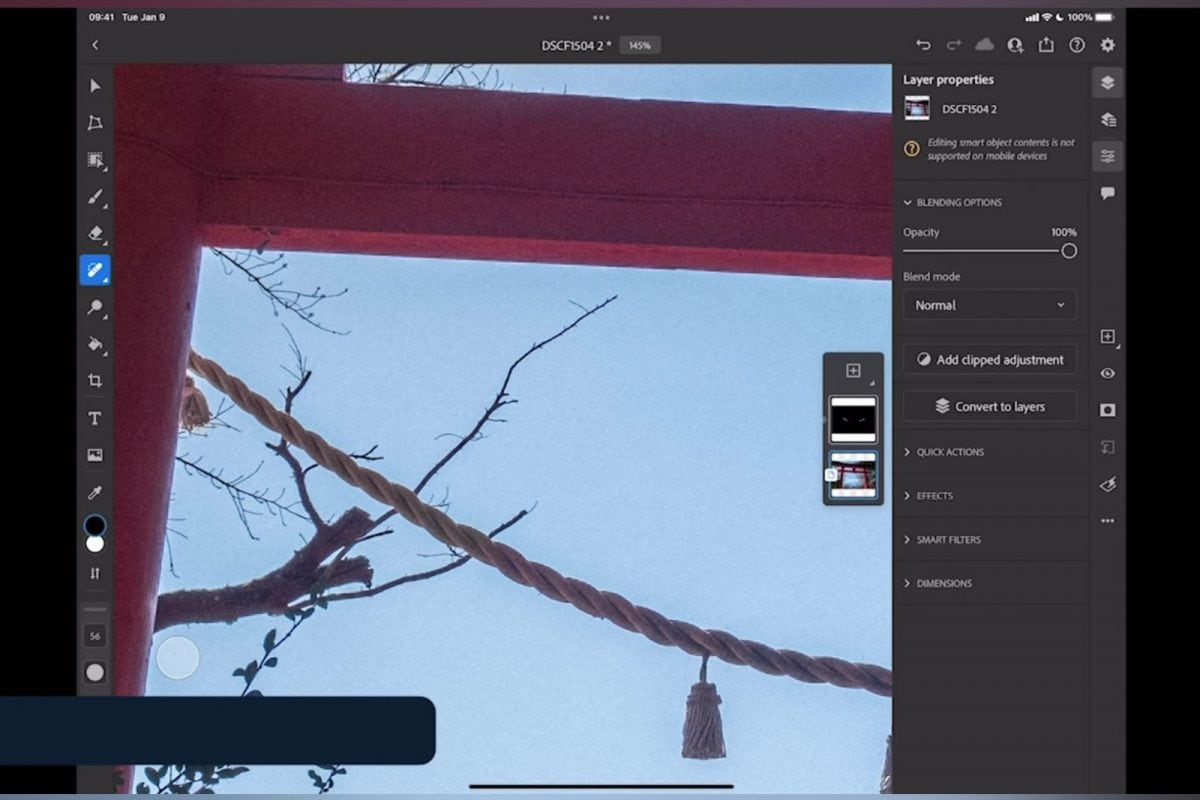
Task: Add a layer mask
Action: point(1107,410)
